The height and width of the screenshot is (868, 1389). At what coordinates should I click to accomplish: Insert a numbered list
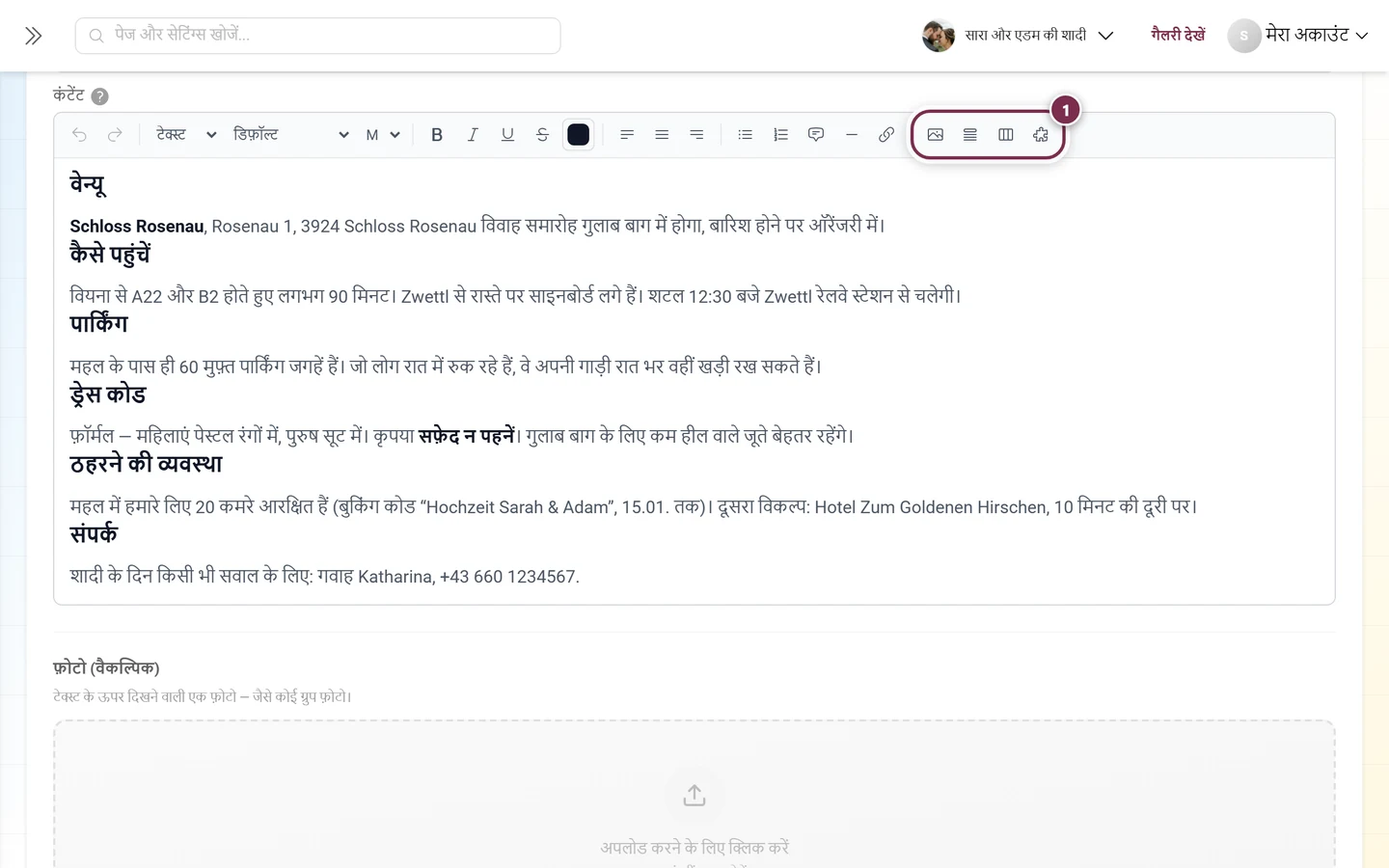(x=780, y=135)
